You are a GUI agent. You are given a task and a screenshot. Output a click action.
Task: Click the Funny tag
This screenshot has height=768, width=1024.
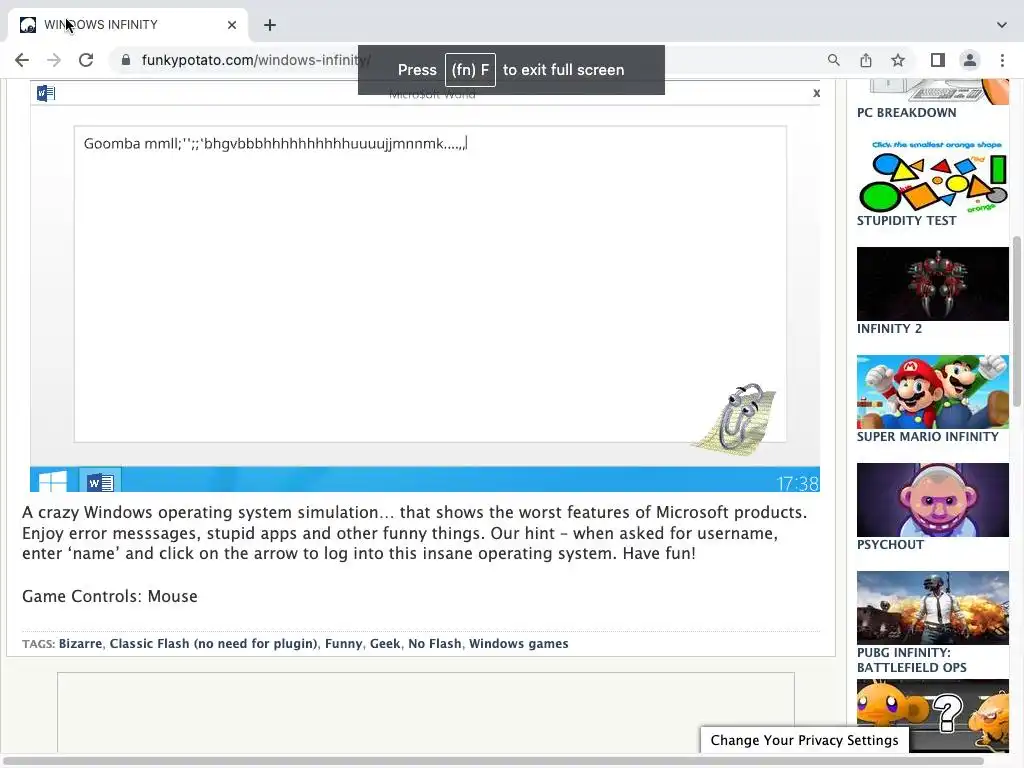point(344,643)
